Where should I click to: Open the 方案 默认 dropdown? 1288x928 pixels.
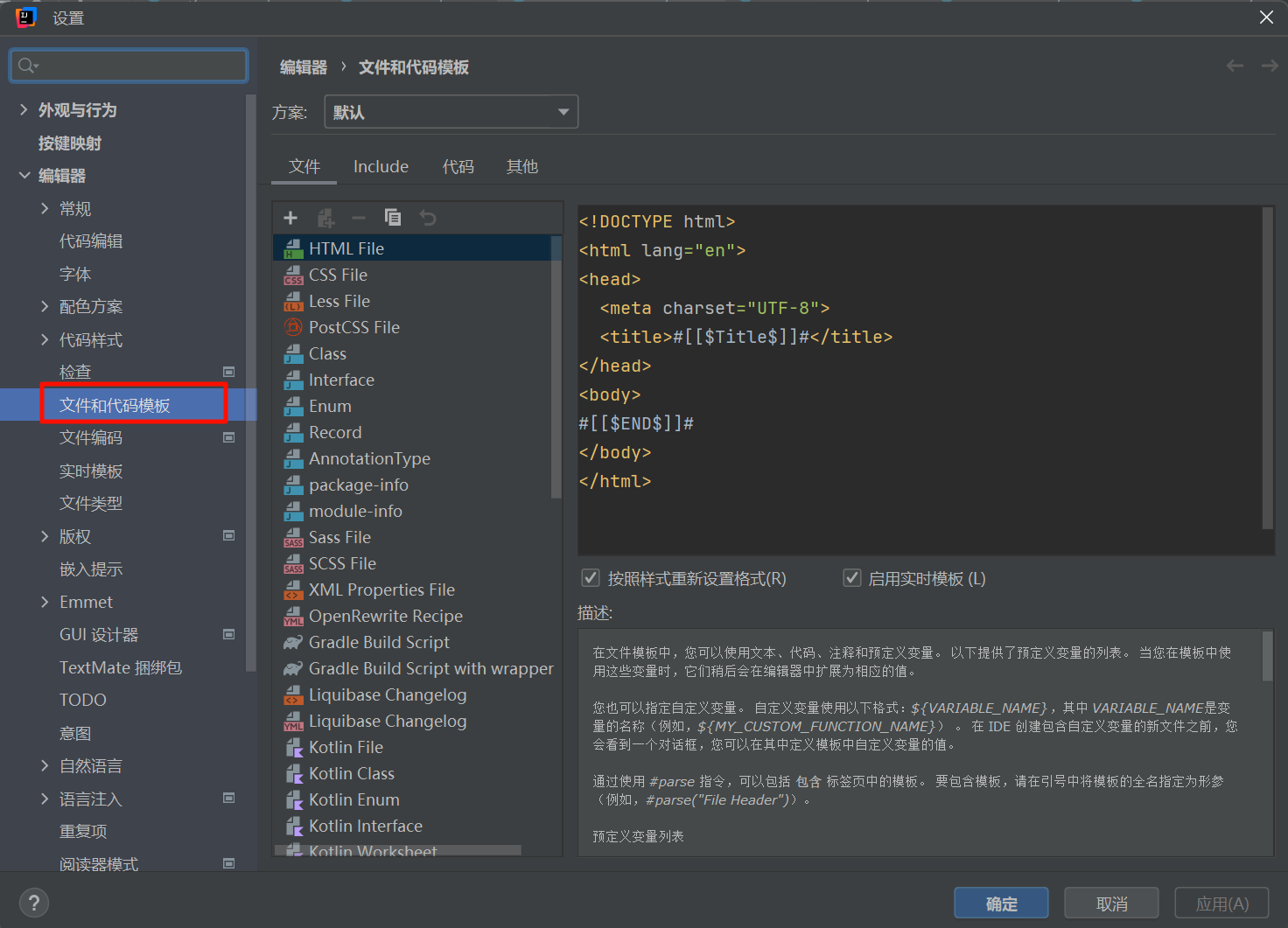[x=451, y=112]
